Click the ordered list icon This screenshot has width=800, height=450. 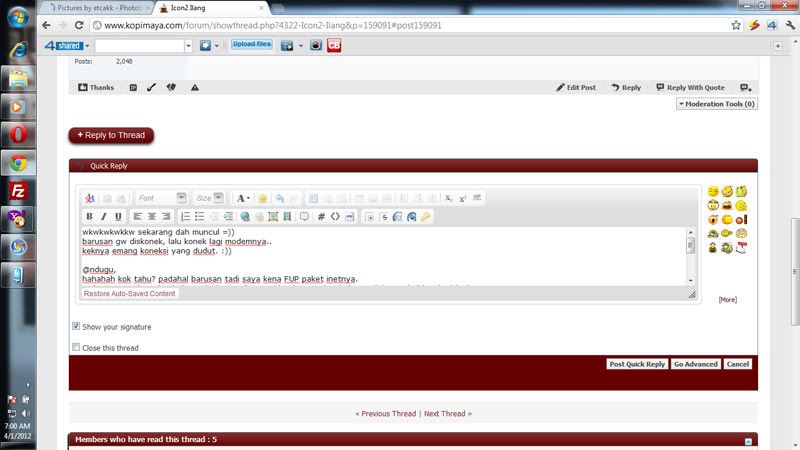tap(185, 216)
